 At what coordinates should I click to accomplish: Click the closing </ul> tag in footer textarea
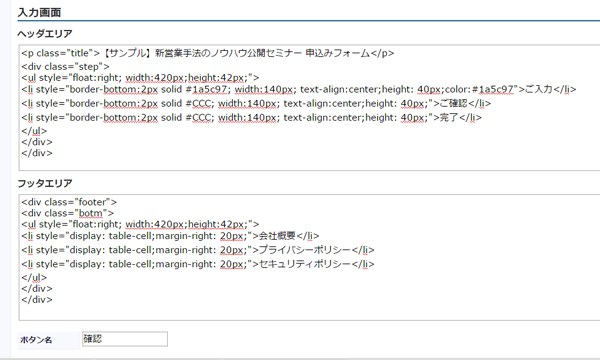[x=34, y=277]
